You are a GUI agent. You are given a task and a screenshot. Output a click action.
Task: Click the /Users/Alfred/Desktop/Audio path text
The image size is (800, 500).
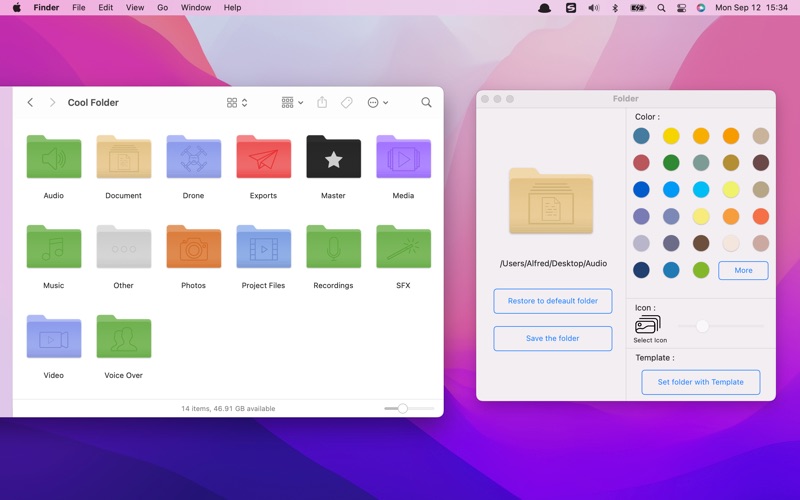point(553,263)
